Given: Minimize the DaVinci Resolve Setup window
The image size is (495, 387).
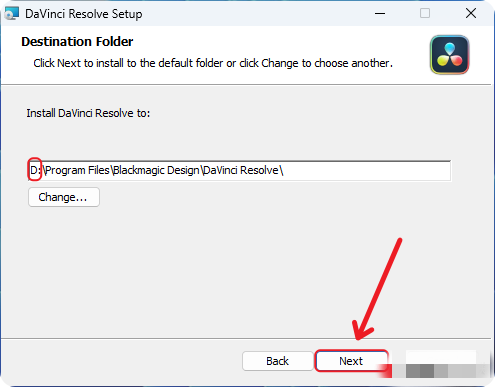Looking at the screenshot, I should [x=380, y=14].
